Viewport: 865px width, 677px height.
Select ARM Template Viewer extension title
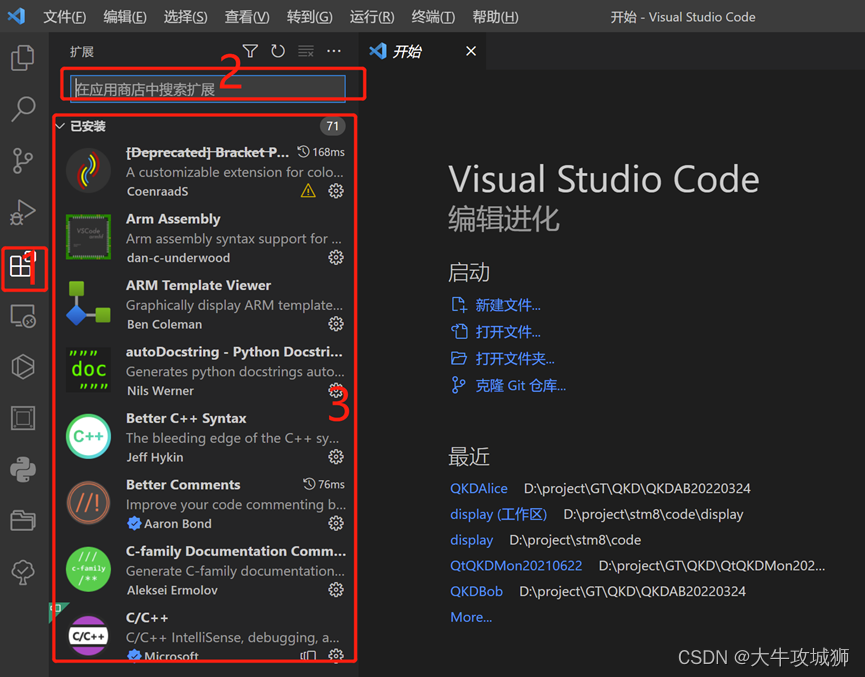[199, 285]
